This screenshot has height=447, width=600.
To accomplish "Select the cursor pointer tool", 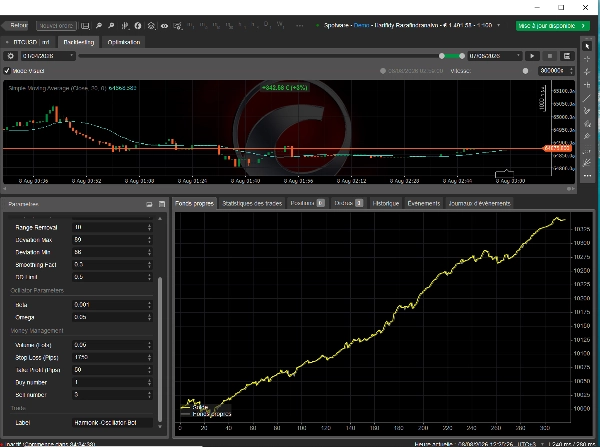I will point(587,46).
